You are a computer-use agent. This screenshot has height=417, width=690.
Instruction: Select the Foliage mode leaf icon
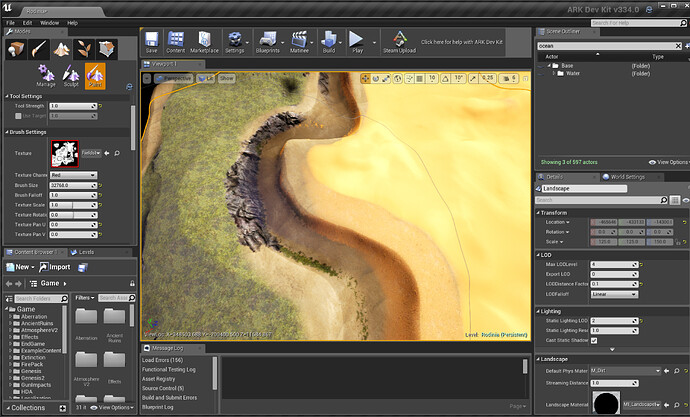pos(84,49)
